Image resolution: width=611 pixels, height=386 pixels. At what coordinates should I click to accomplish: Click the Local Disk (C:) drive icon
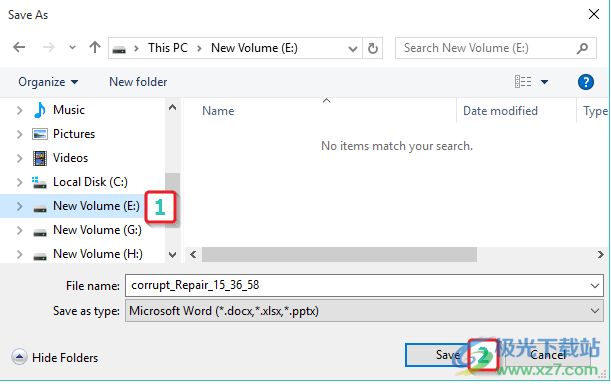(x=39, y=182)
